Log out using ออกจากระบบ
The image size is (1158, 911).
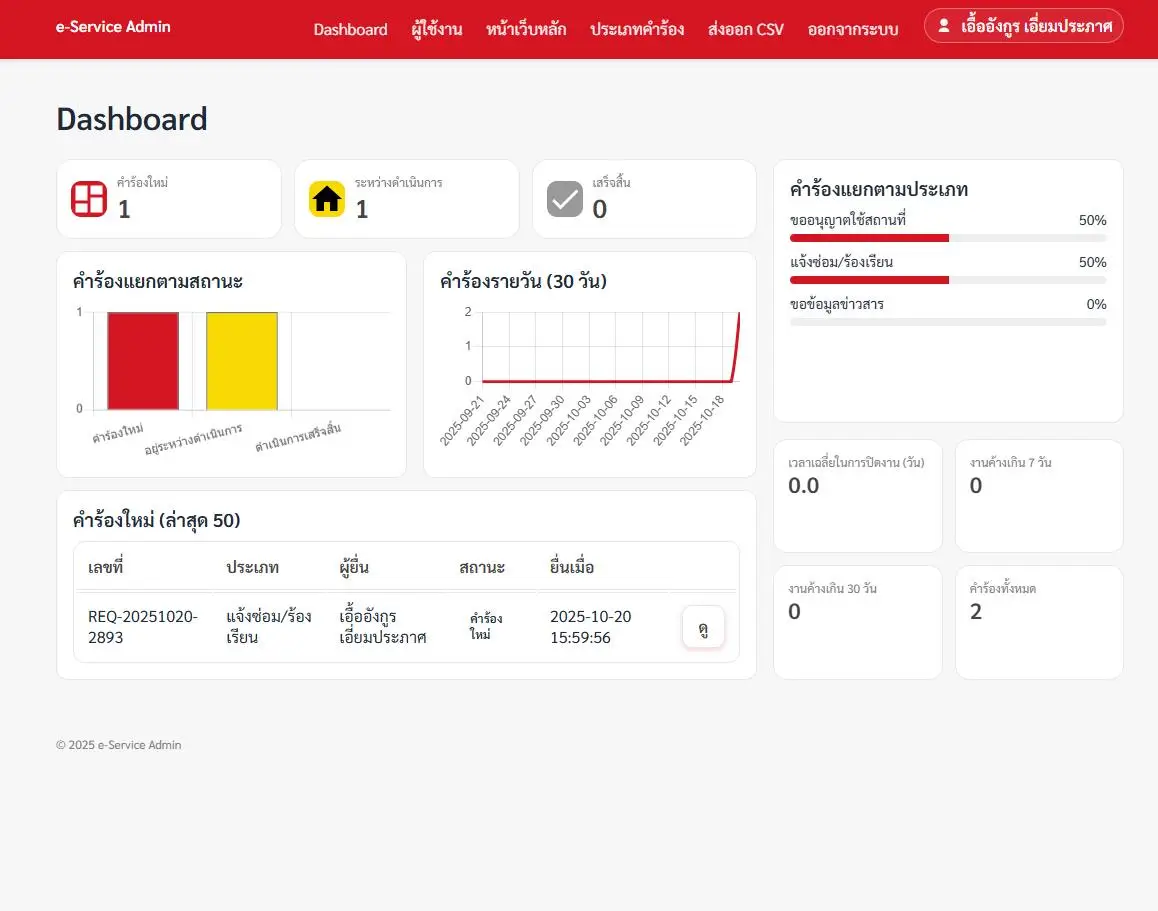point(853,29)
